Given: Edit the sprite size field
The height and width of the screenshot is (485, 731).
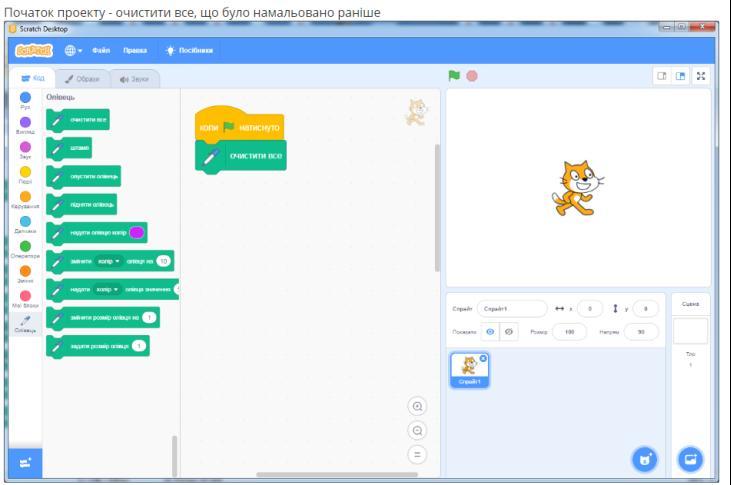Looking at the screenshot, I should click(569, 332).
